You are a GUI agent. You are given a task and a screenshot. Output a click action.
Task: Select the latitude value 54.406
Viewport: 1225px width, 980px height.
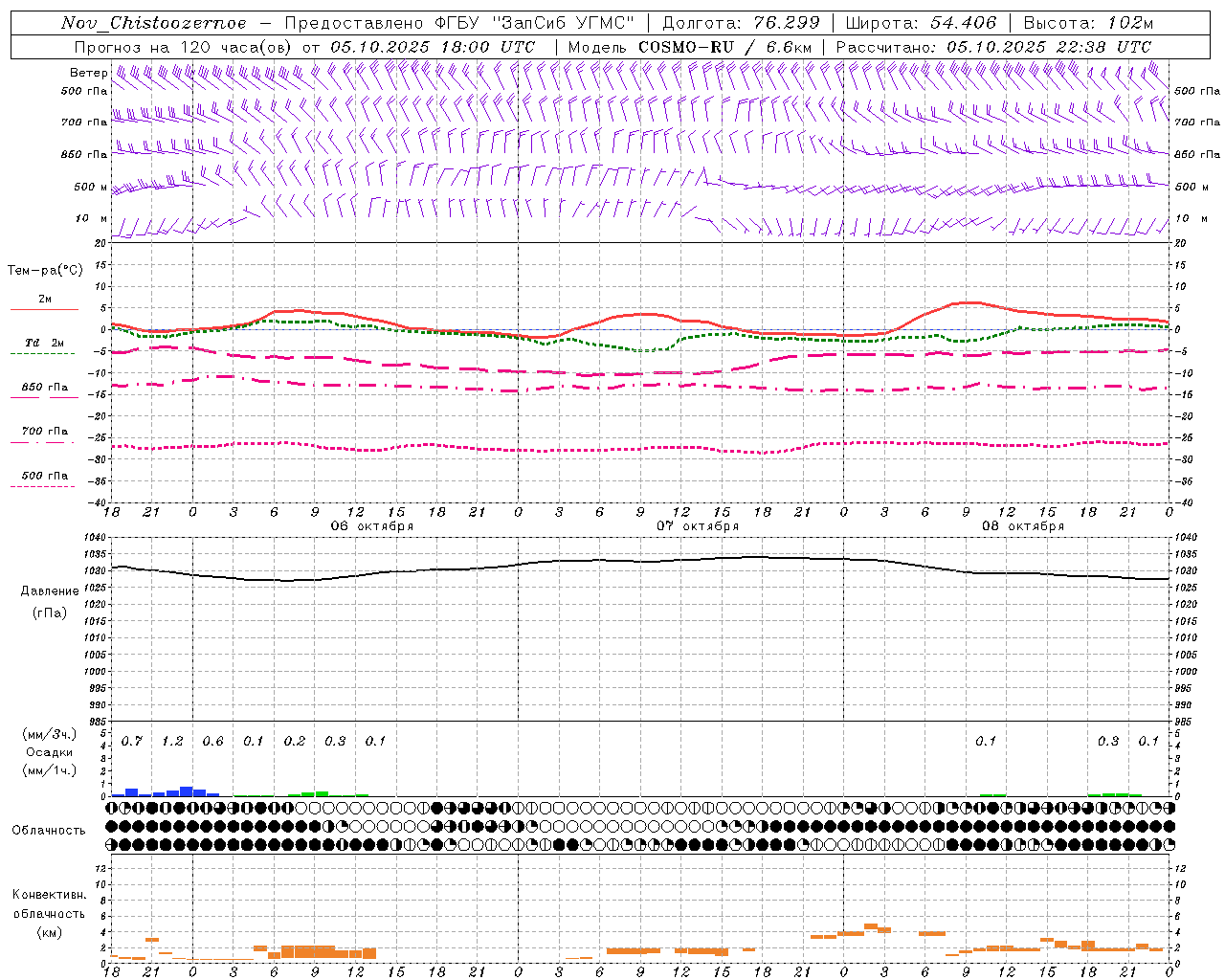pyautogui.click(x=964, y=23)
